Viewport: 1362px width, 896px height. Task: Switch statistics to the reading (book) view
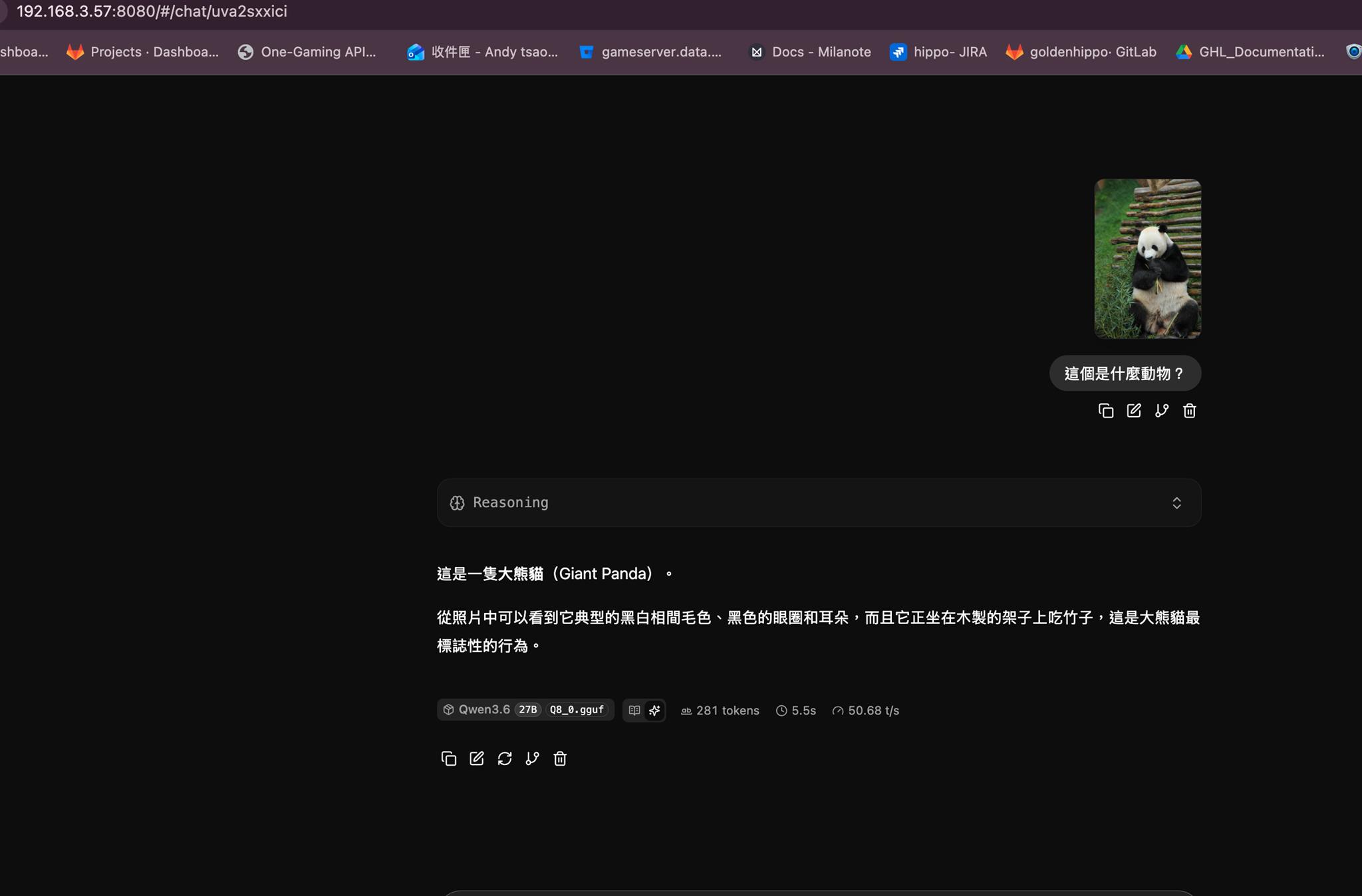pyautogui.click(x=634, y=711)
